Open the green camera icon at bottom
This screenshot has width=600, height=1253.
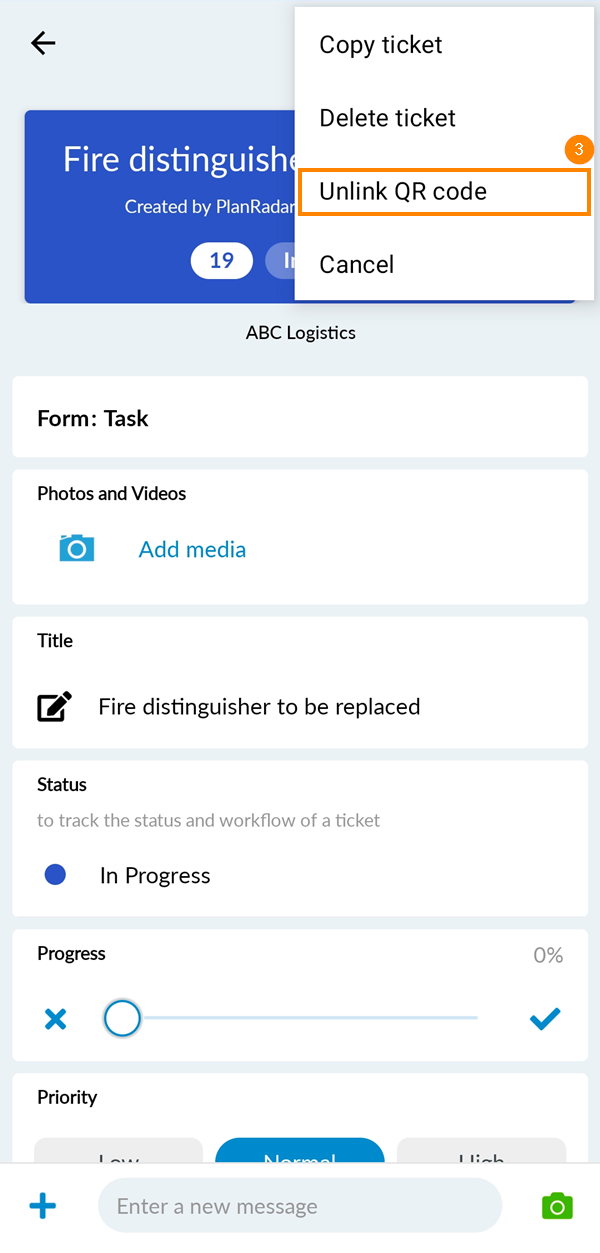[557, 1206]
